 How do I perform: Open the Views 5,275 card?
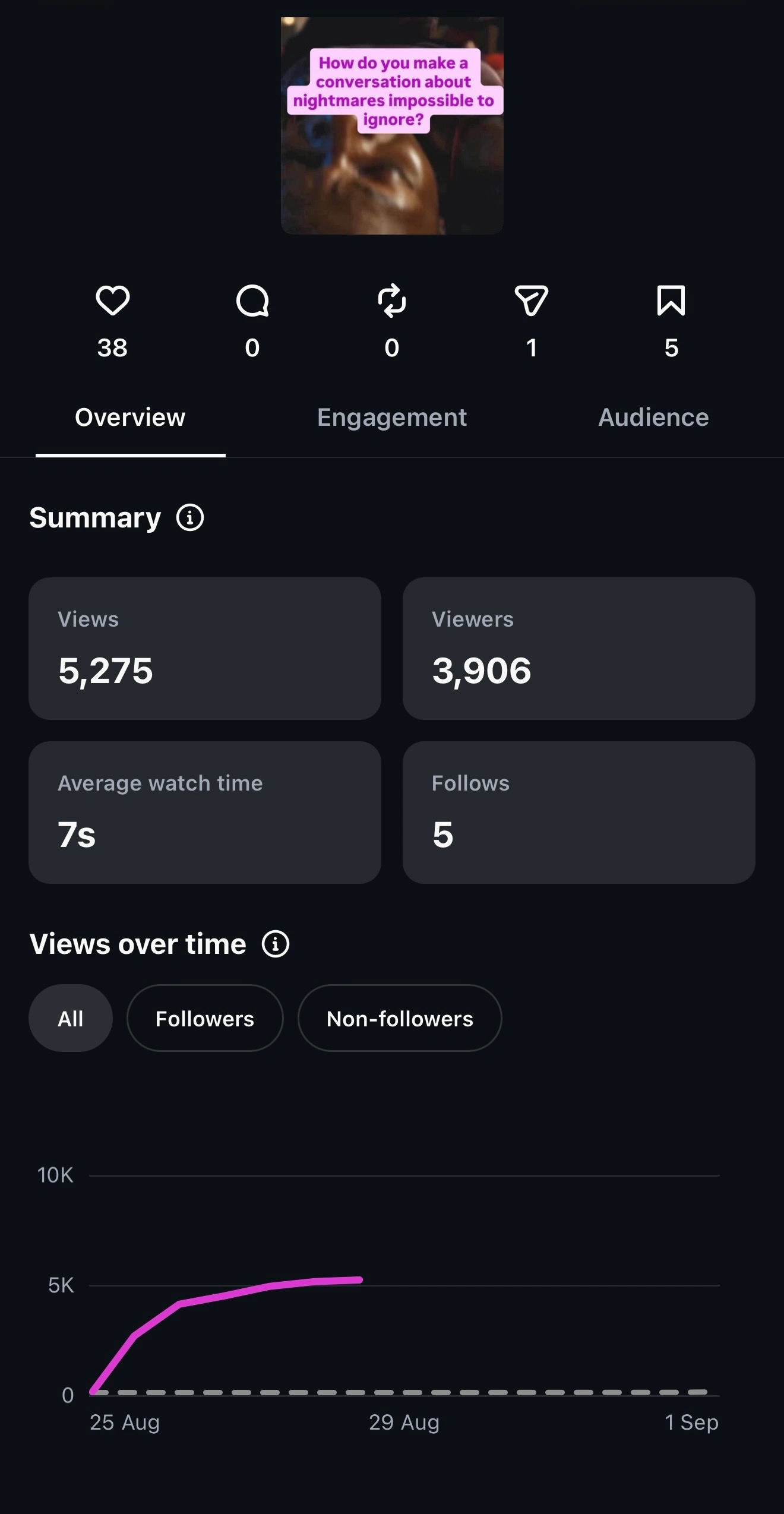(205, 649)
